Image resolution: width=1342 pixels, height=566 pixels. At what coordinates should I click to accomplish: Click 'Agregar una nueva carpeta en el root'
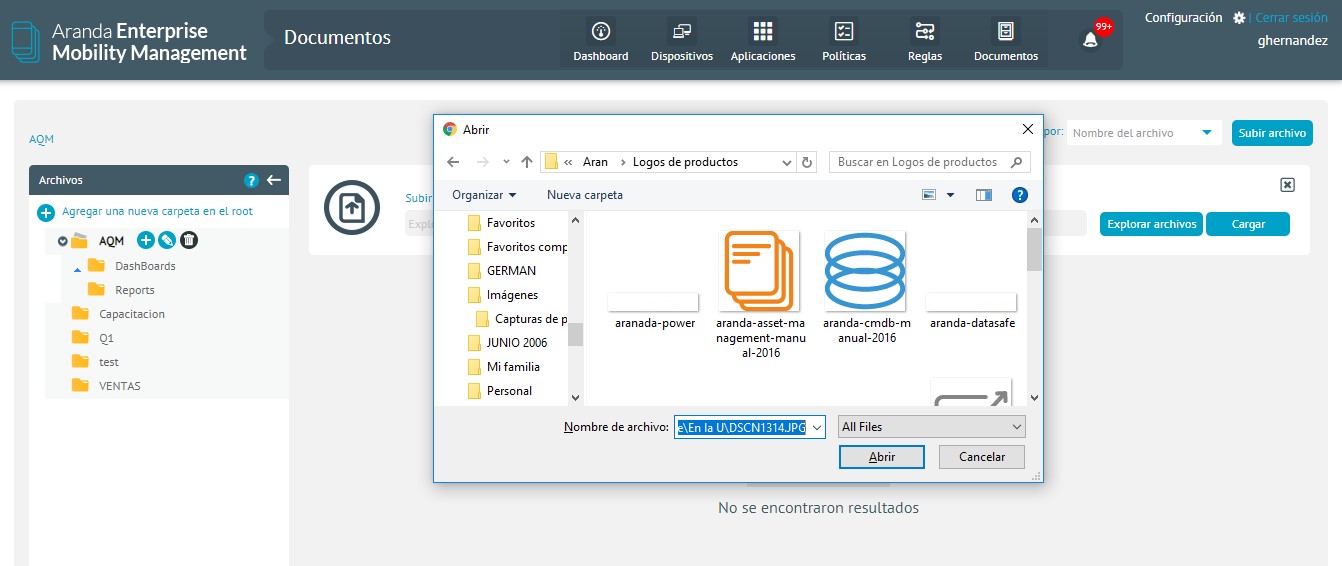(157, 212)
